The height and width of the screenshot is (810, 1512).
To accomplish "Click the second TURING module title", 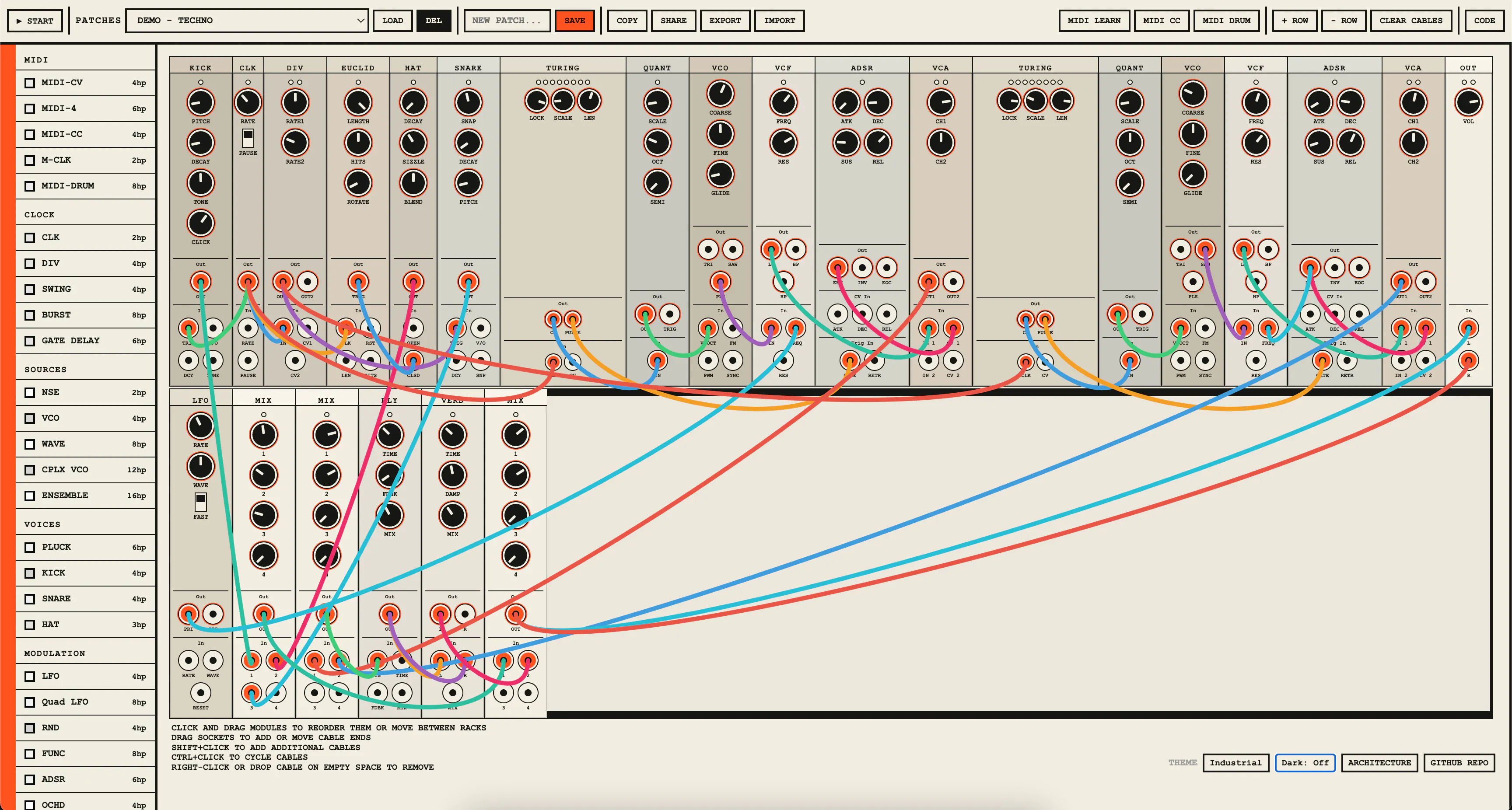I will pos(1036,67).
